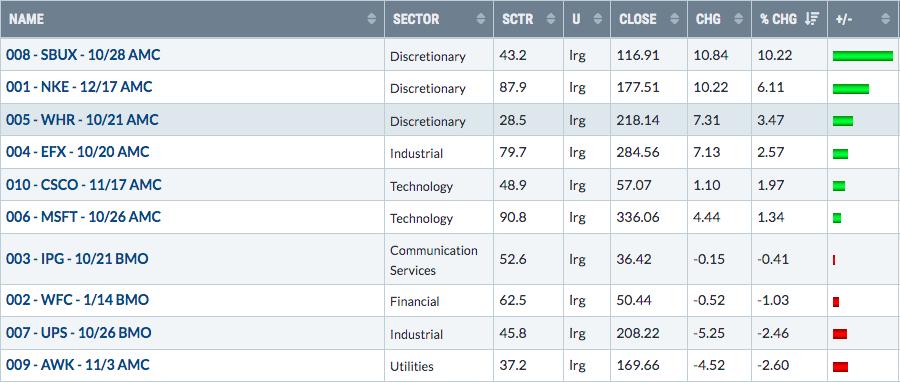Toggle descending sort icon on % CHG
The height and width of the screenshot is (383, 900).
[812, 19]
